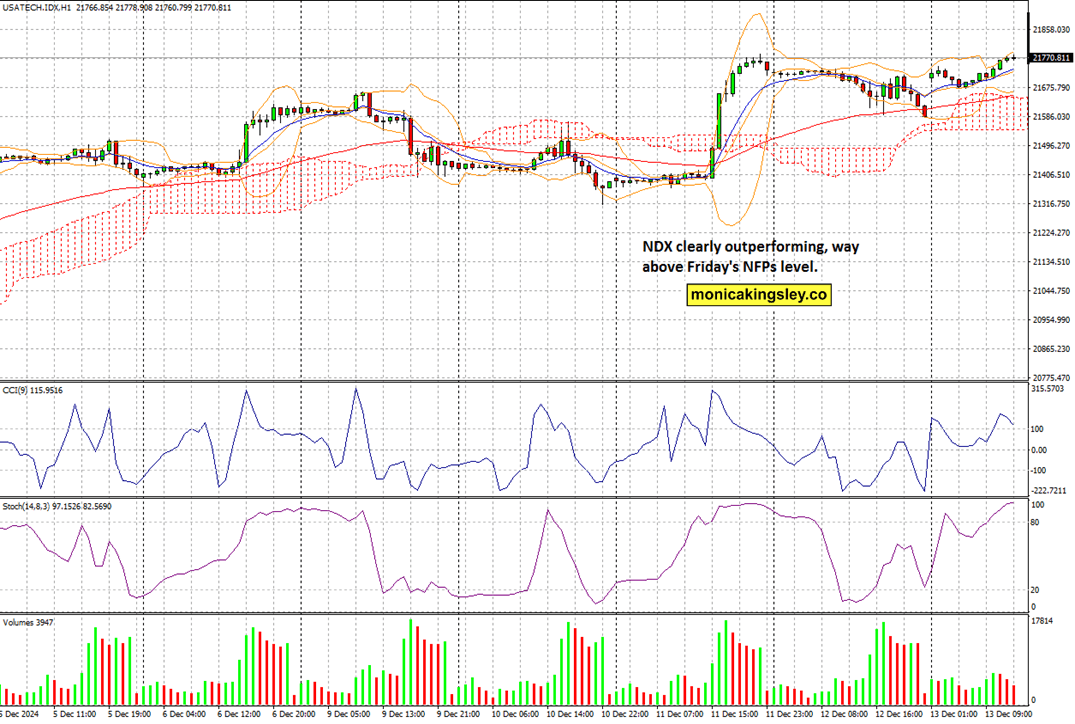Click the yellow monicakingsley.co banner
1075x724 pixels.
tap(760, 294)
